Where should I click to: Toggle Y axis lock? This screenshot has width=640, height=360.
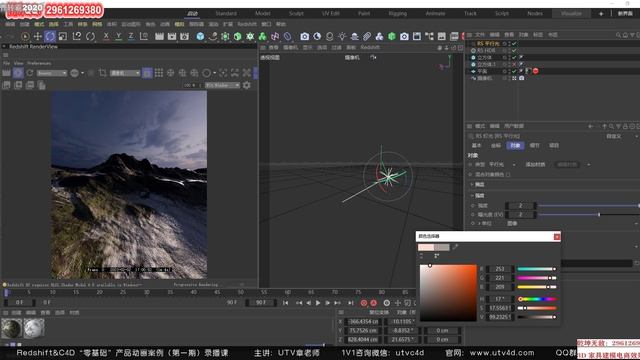coord(118,36)
